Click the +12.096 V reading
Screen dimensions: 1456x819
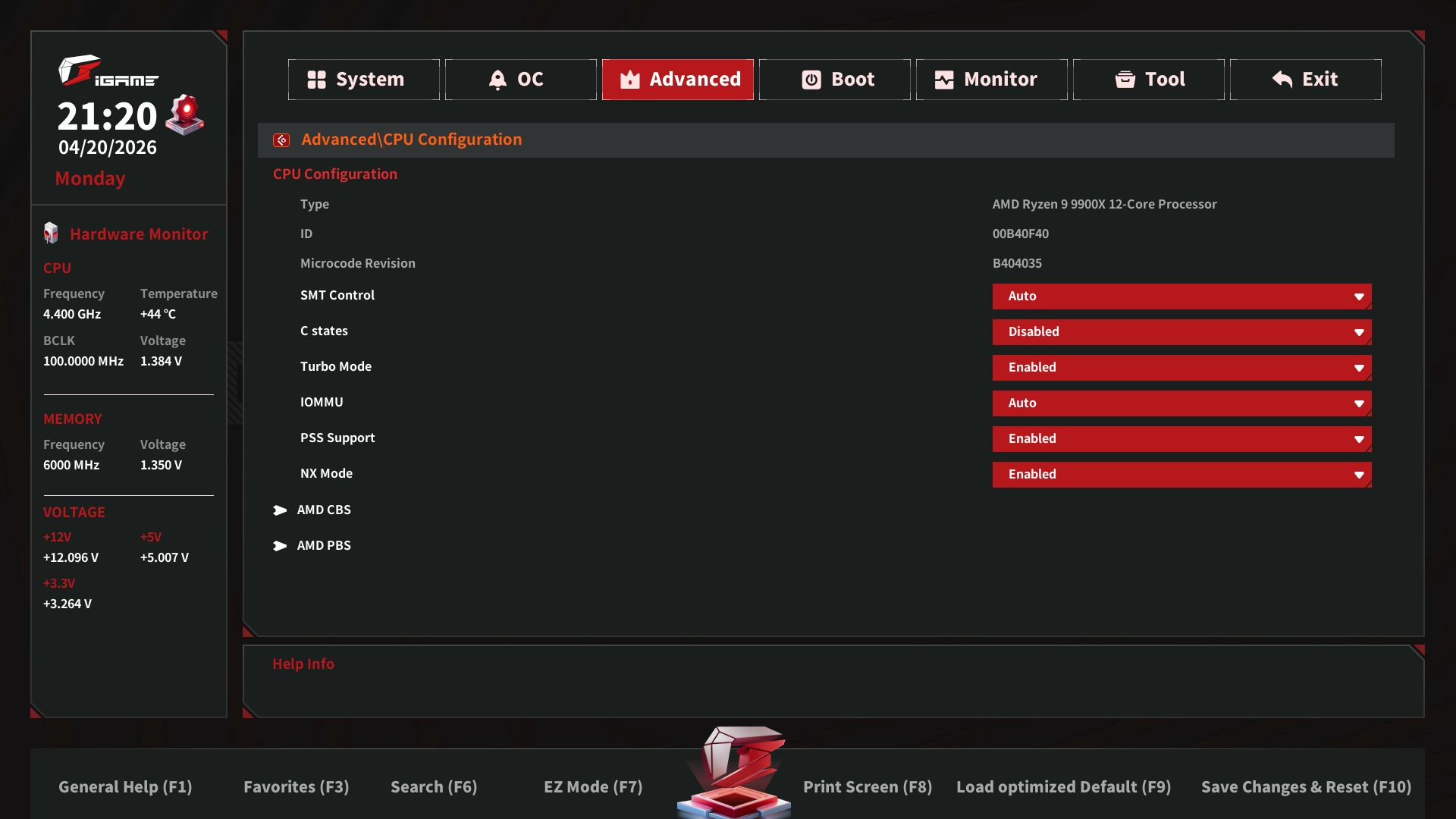click(x=71, y=558)
